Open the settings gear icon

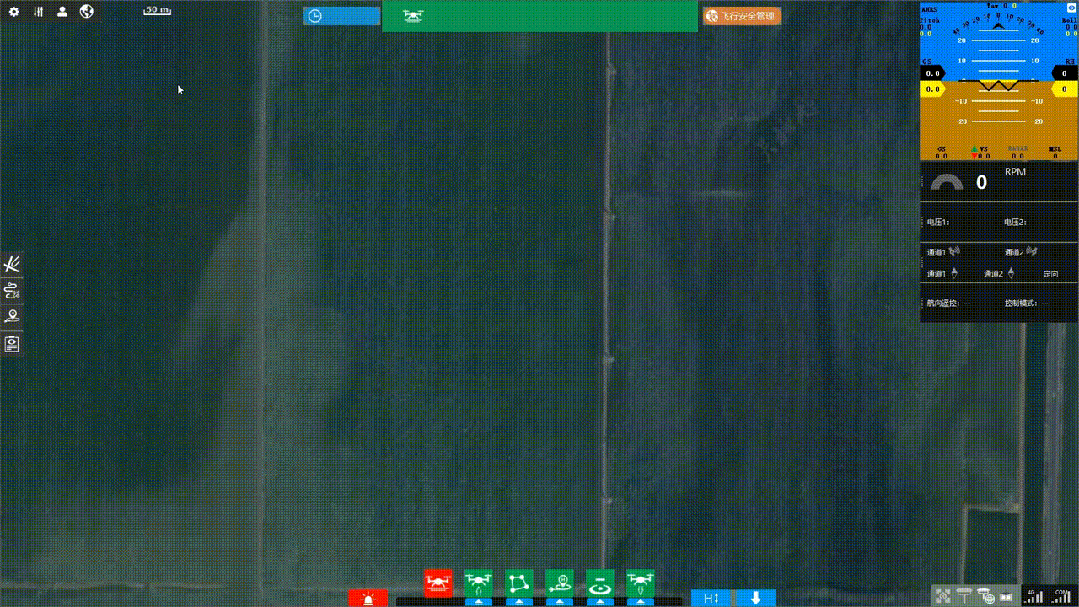point(14,12)
